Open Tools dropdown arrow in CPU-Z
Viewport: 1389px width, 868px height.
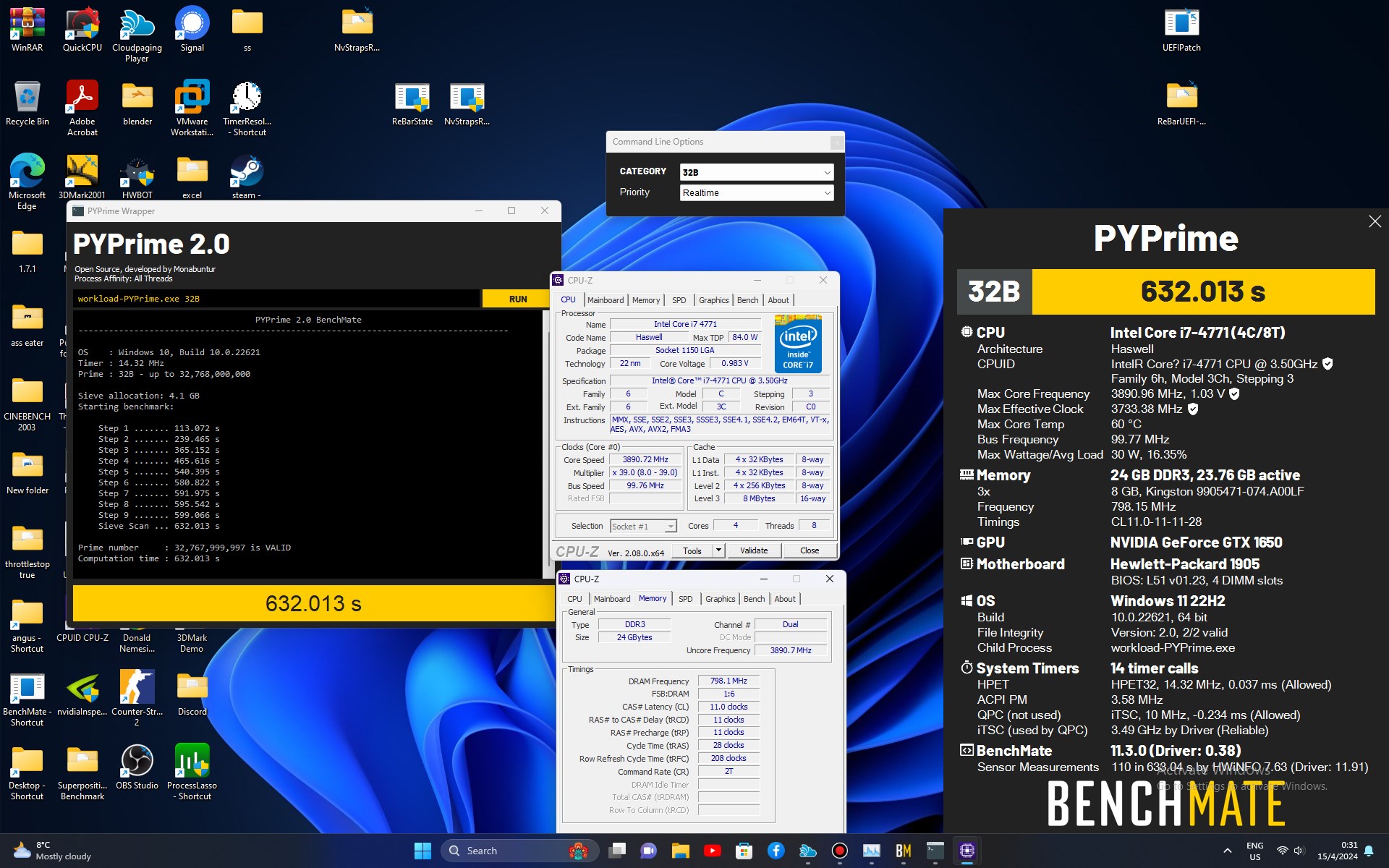(718, 550)
